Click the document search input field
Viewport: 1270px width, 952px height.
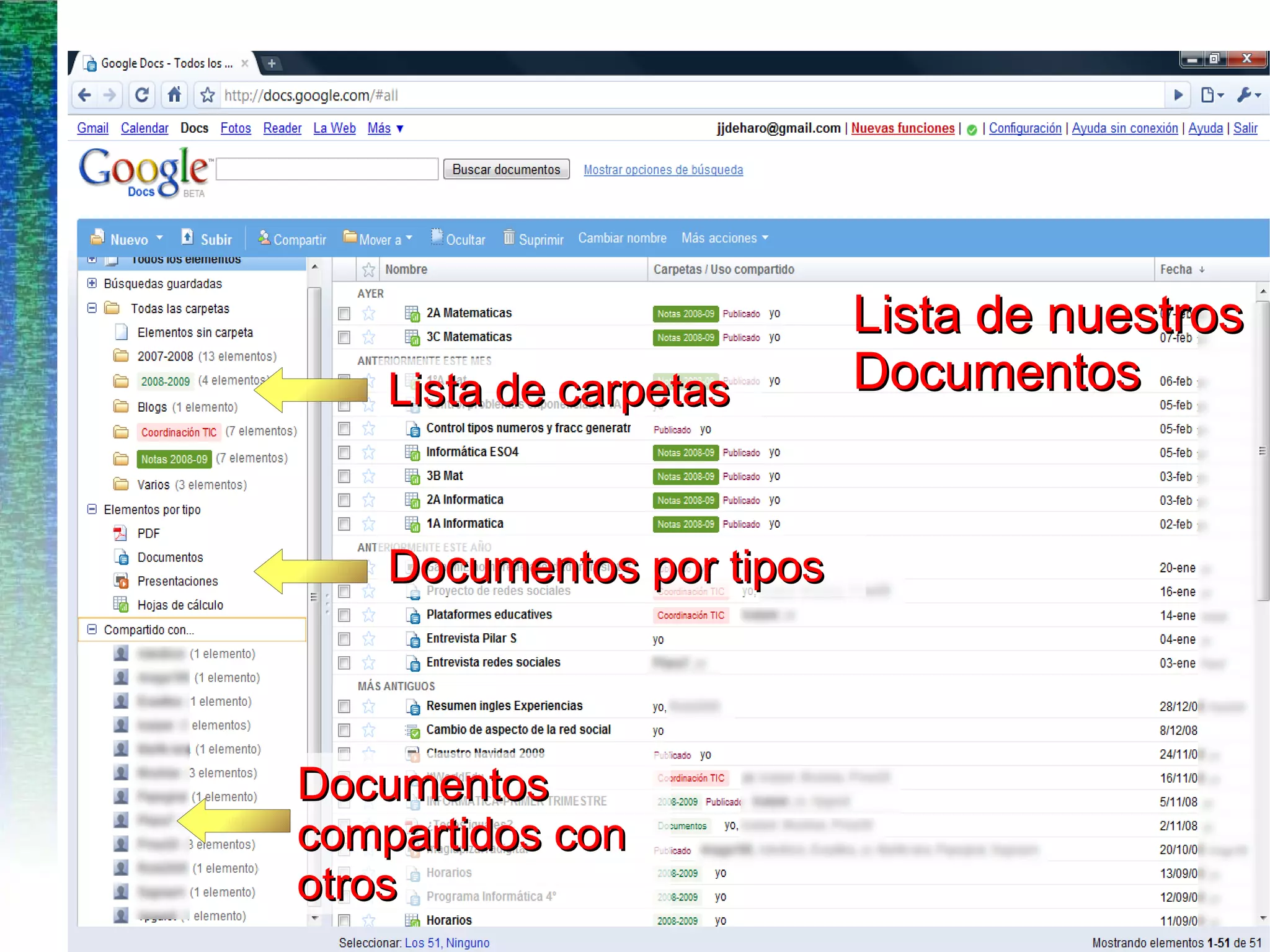pos(327,169)
